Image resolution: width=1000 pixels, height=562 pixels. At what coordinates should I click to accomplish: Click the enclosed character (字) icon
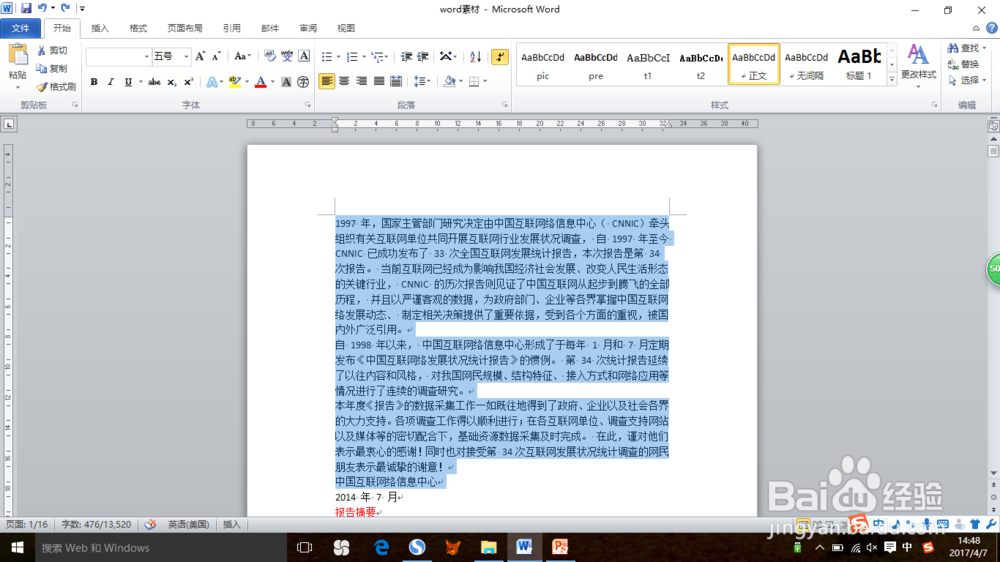304,82
